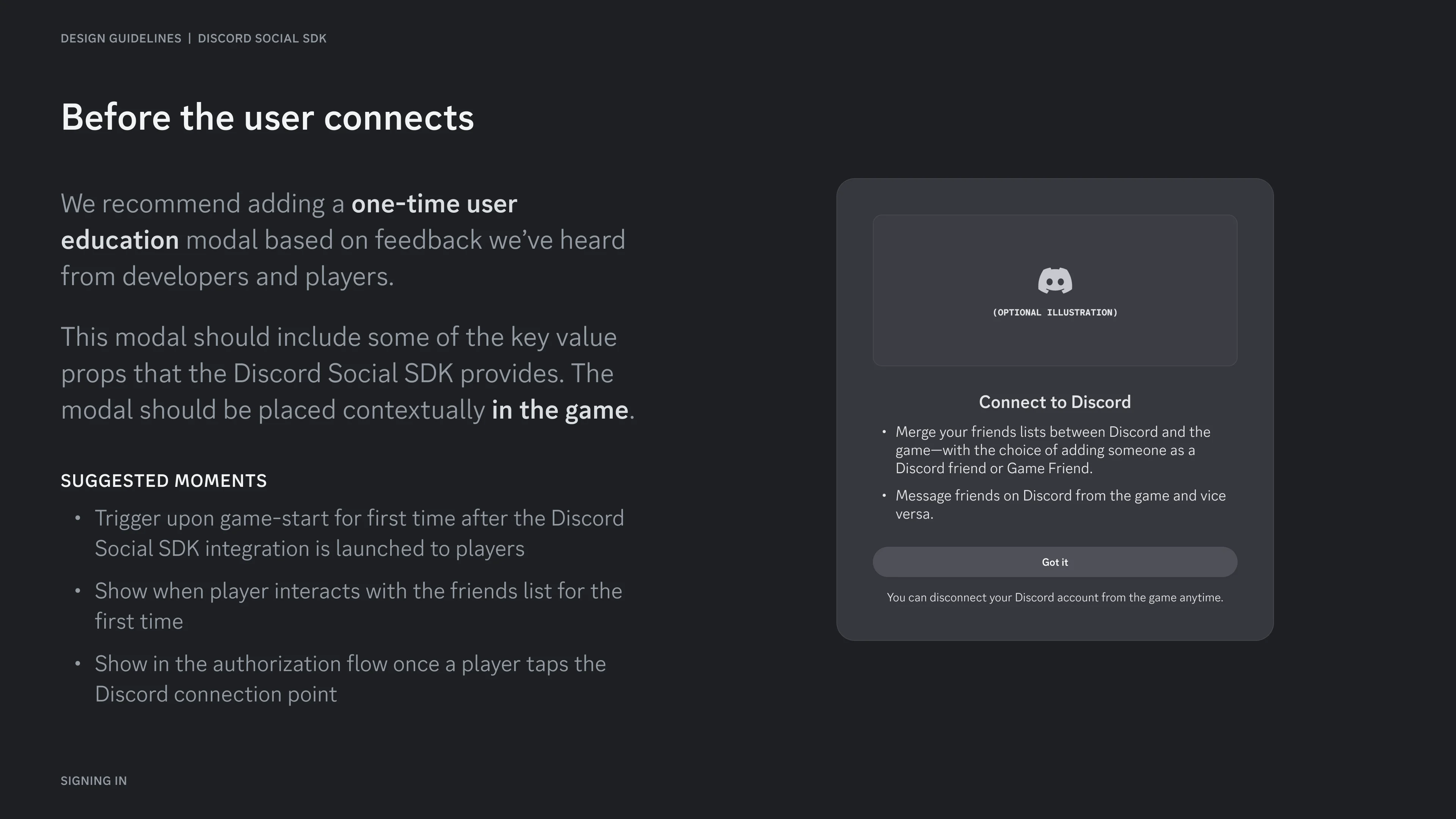Image resolution: width=1456 pixels, height=819 pixels.
Task: Click the SUGGESTED MOMENTS subheading
Action: tap(164, 480)
